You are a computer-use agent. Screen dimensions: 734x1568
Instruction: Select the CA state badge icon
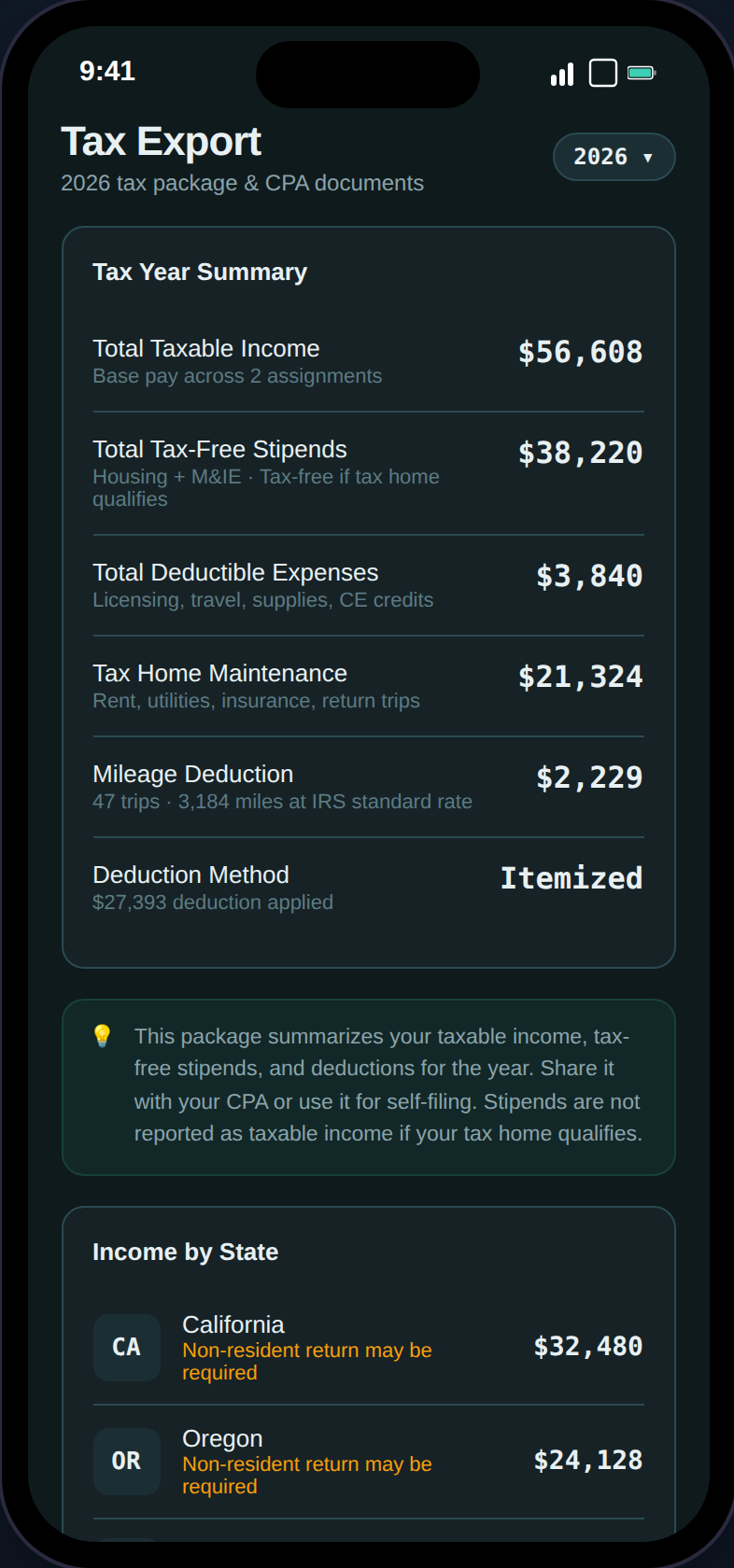pos(126,1347)
